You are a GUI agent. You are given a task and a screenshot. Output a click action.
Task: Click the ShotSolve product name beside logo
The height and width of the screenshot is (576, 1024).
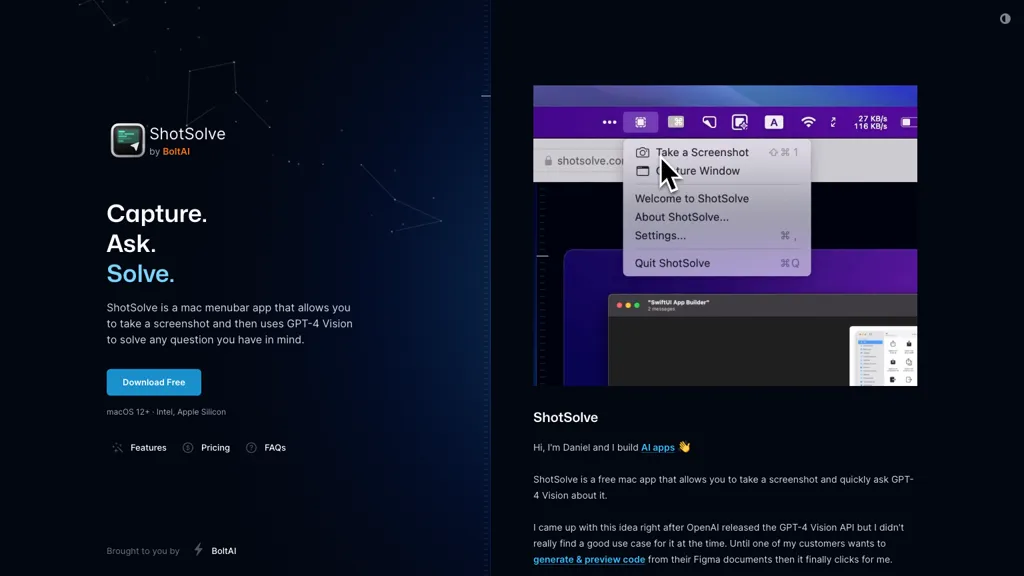pyautogui.click(x=187, y=134)
